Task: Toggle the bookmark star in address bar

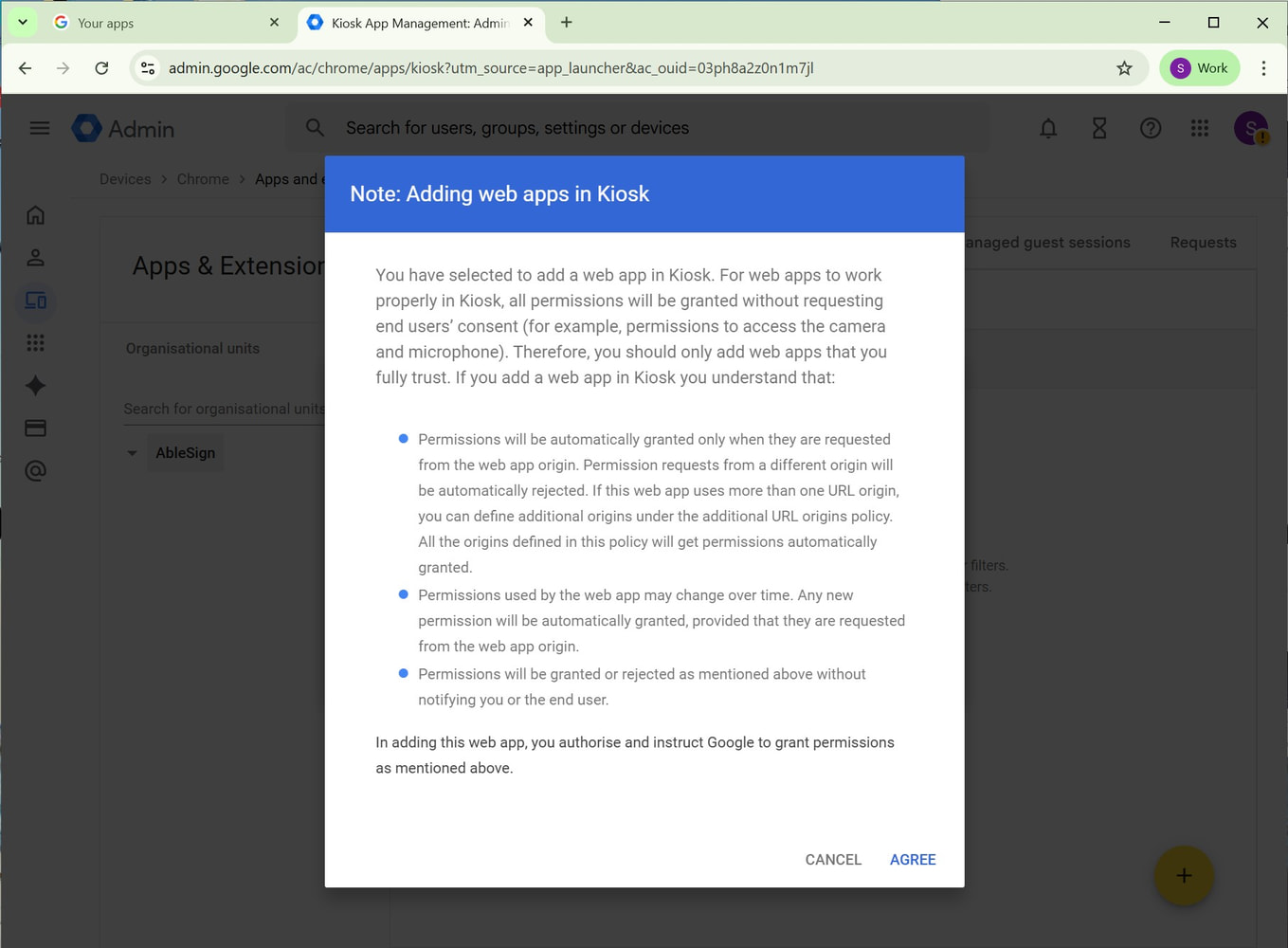Action: pyautogui.click(x=1124, y=67)
